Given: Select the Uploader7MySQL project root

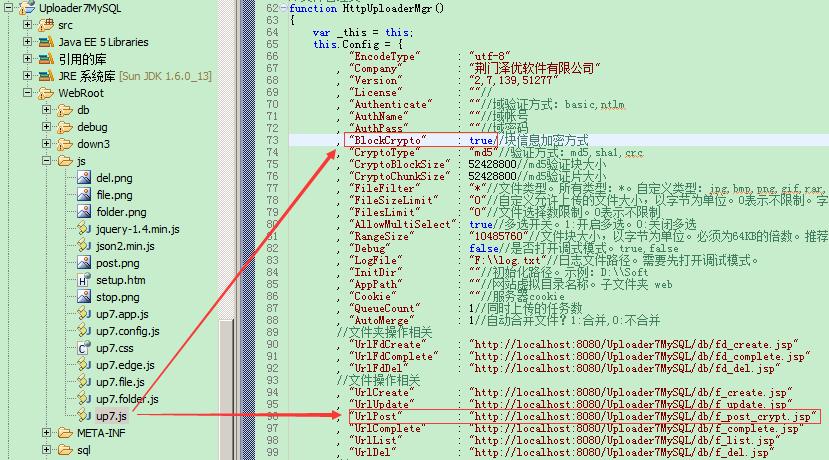Looking at the screenshot, I should pyautogui.click(x=80, y=8).
